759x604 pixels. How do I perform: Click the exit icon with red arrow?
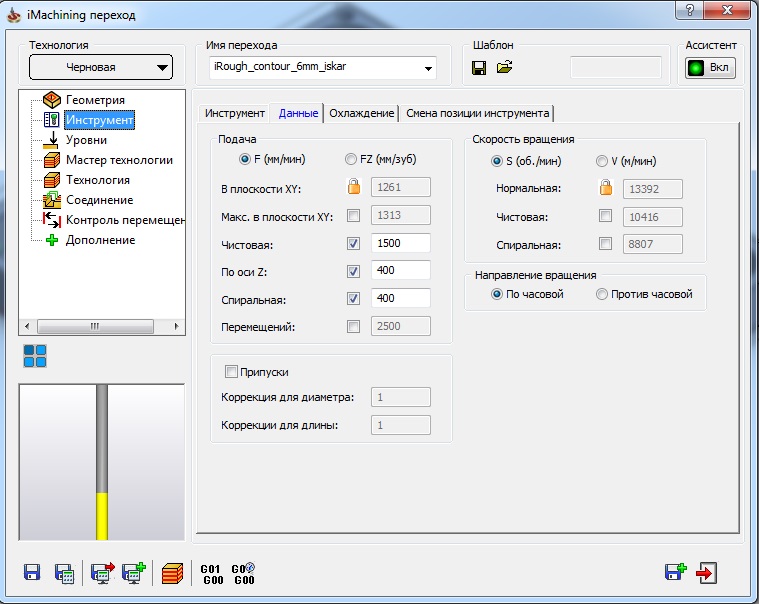point(706,573)
